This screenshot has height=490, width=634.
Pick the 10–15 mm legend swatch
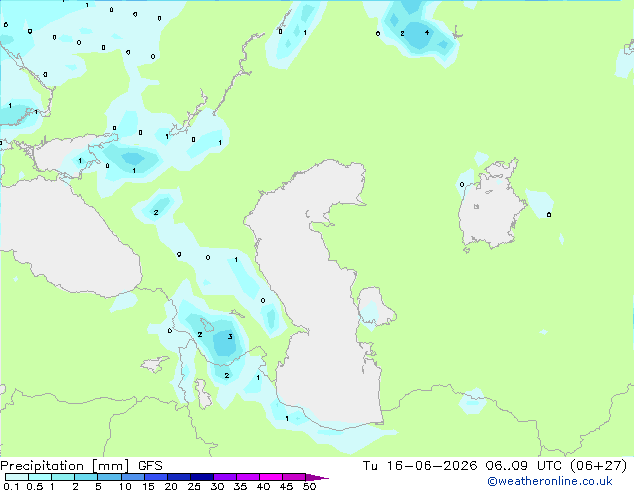click(132, 477)
